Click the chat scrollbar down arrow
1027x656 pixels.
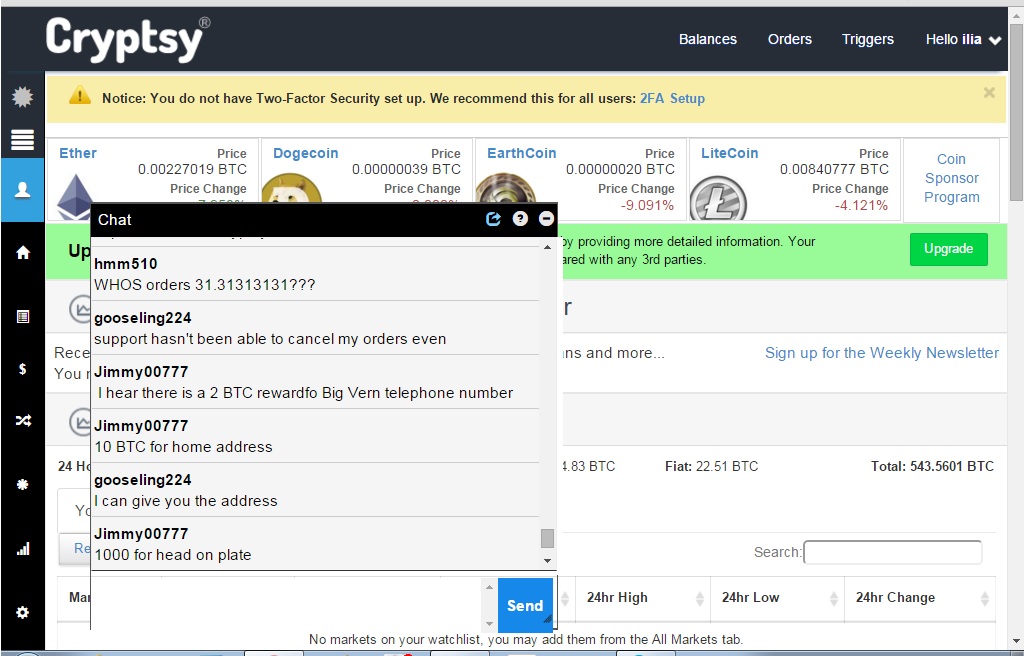548,561
